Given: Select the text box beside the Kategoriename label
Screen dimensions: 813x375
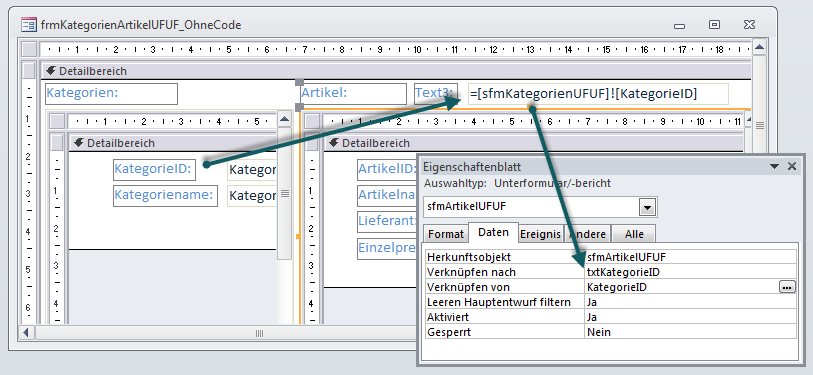Looking at the screenshot, I should click(x=252, y=196).
